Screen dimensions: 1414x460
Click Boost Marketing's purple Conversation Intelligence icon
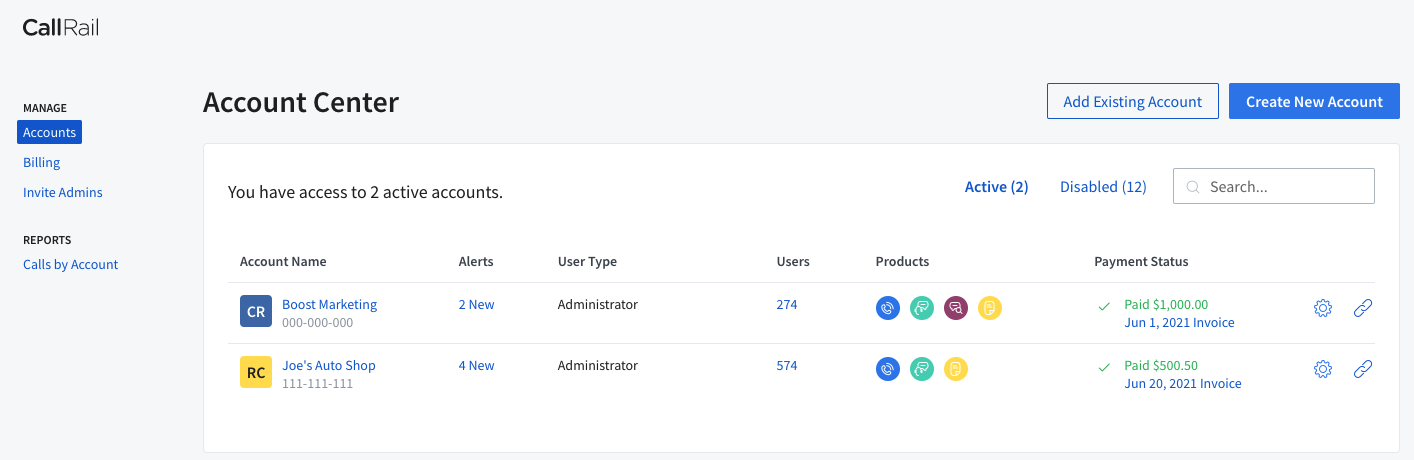click(x=956, y=308)
